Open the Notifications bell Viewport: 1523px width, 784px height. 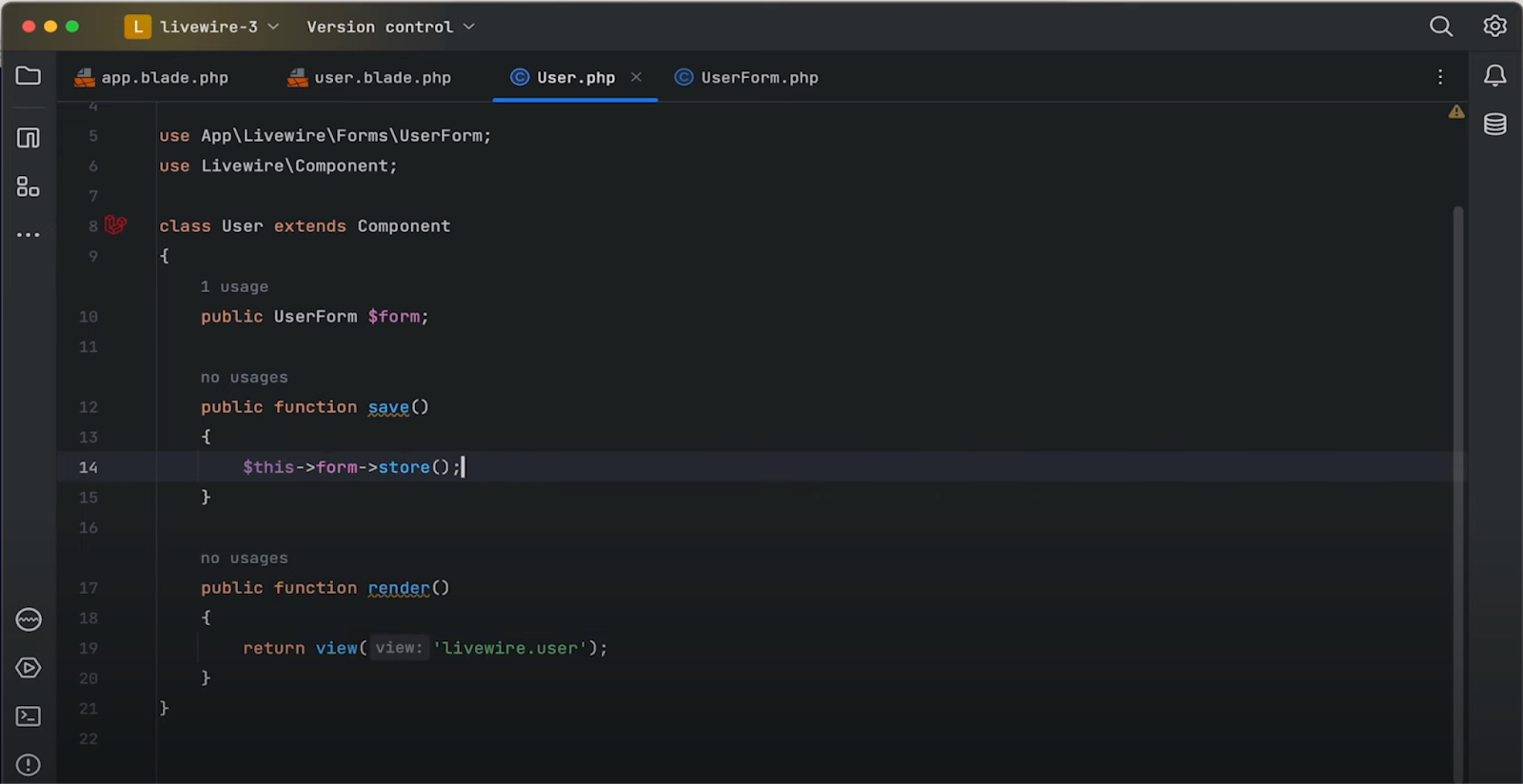click(x=1495, y=76)
